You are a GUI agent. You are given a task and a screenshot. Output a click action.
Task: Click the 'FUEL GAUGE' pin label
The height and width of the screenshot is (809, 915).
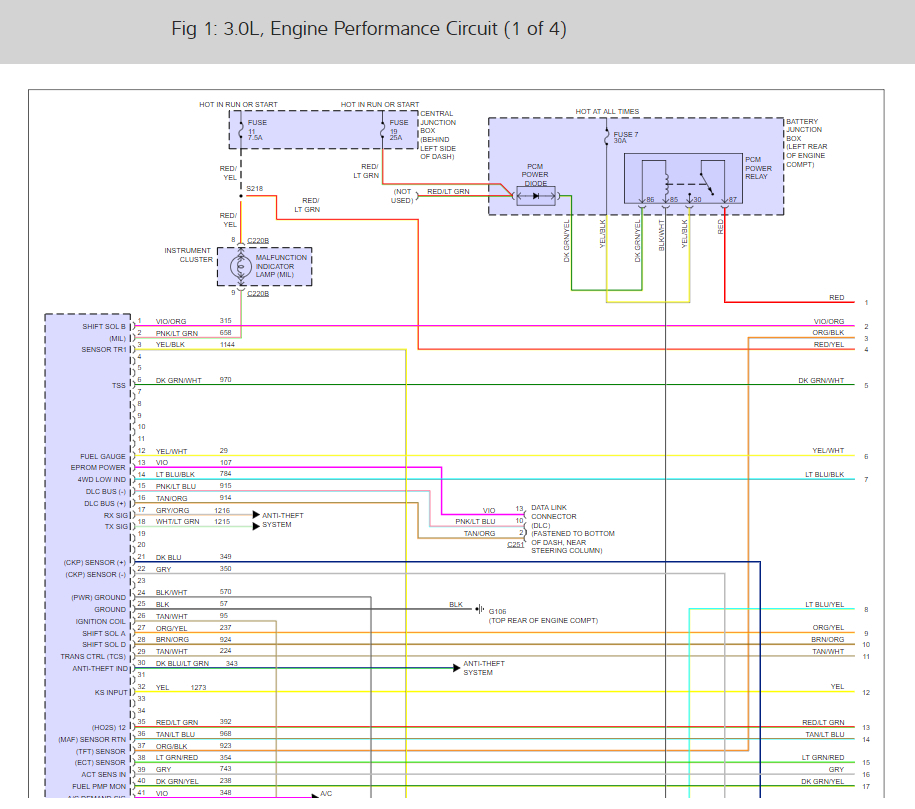pos(103,456)
